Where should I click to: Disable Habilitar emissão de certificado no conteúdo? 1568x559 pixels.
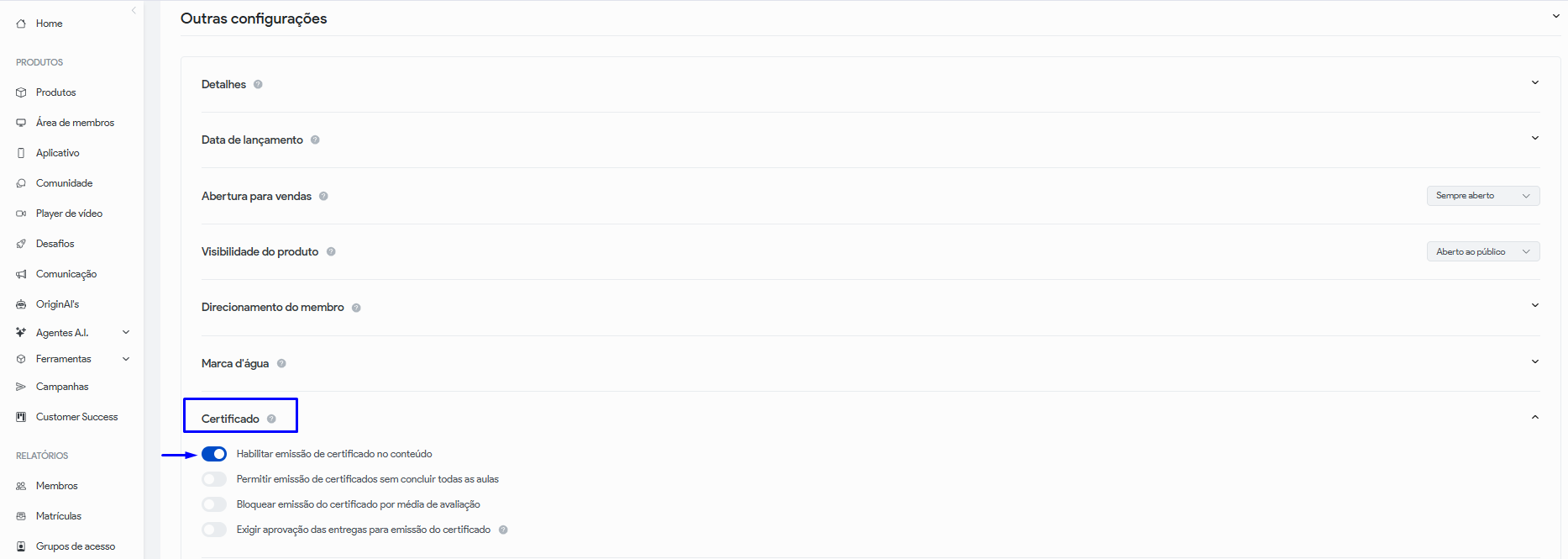214,454
